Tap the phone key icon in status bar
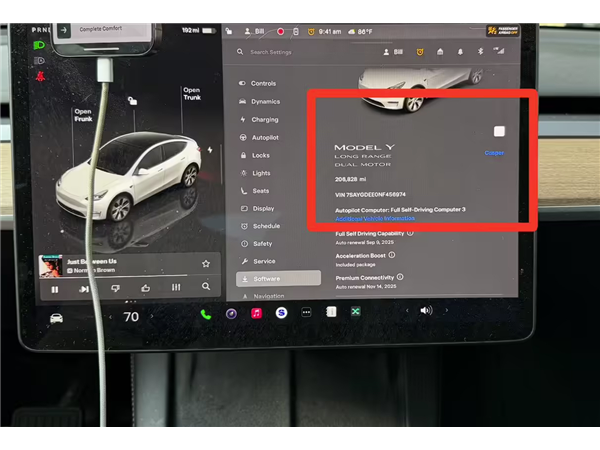The height and width of the screenshot is (450, 600). pyautogui.click(x=296, y=31)
